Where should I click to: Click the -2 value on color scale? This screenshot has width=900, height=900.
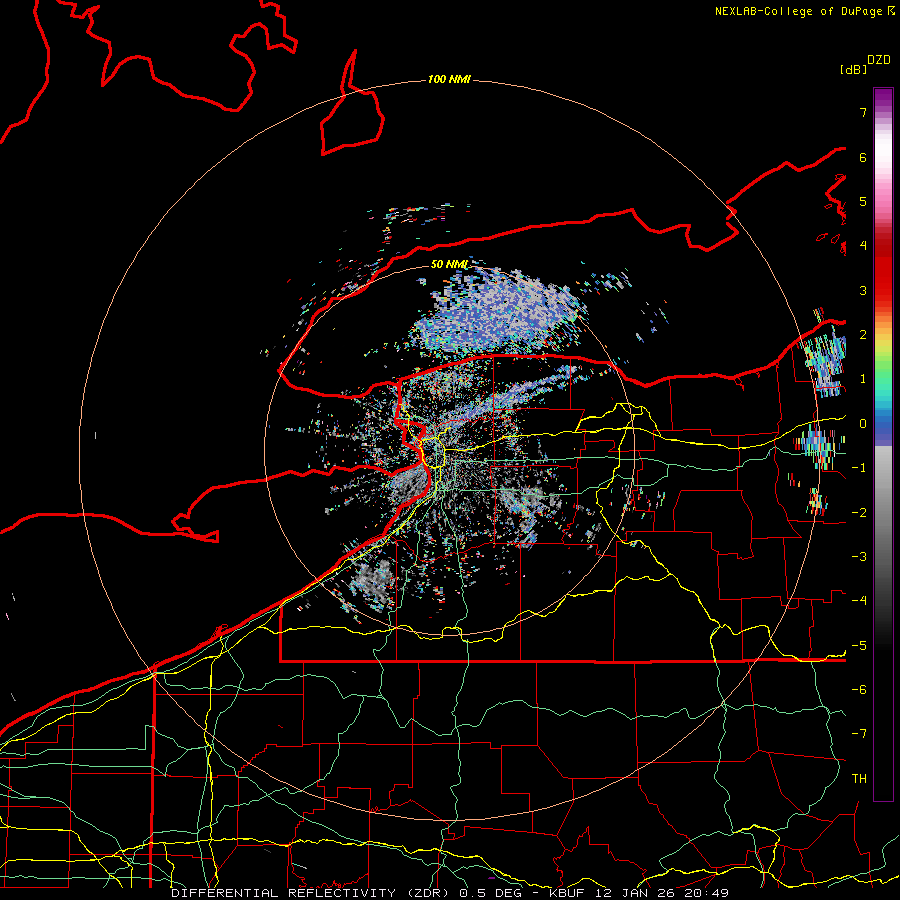[859, 513]
